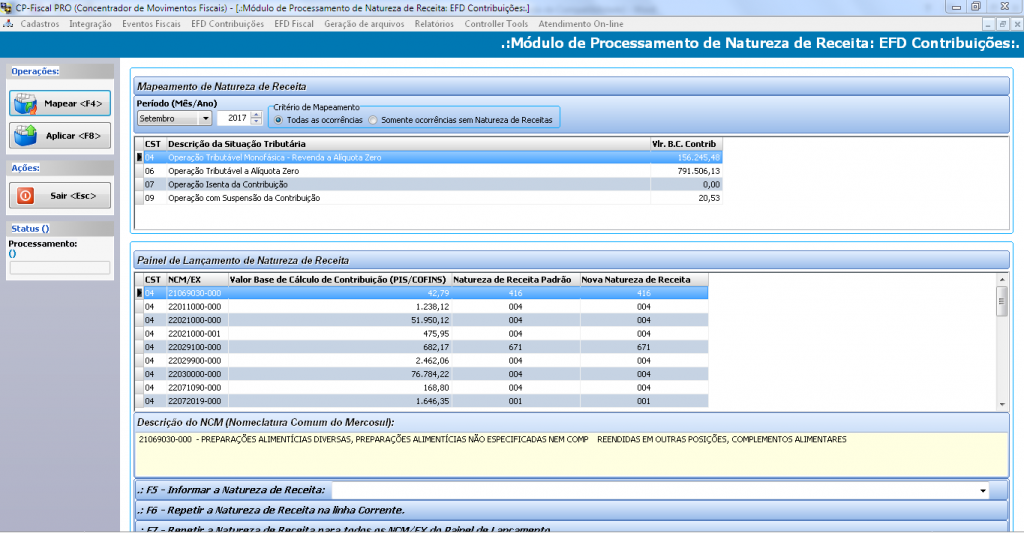This screenshot has width=1024, height=533.
Task: Select row 'Operação com Suspensão da Contribuição'
Action: [x=429, y=198]
